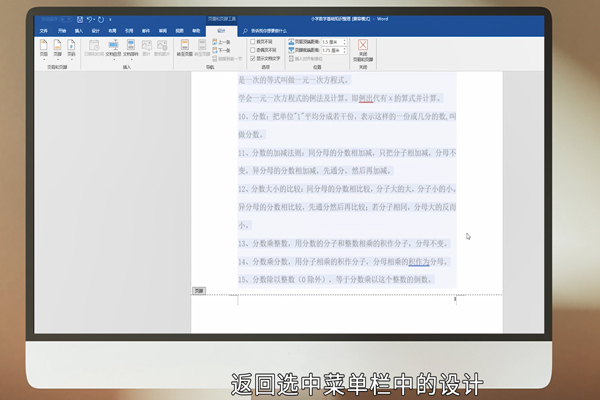Click page number 3 in the footer
This screenshot has width=600, height=400.
tap(455, 299)
